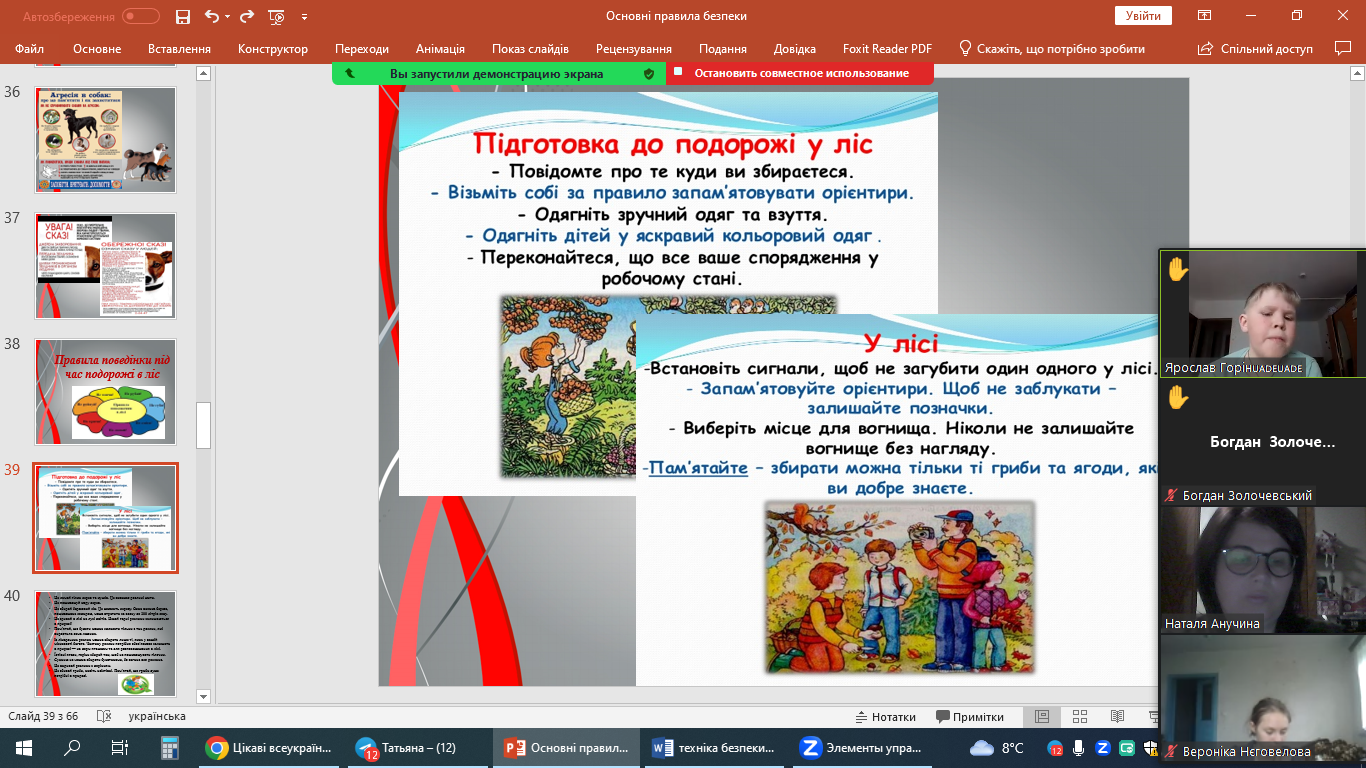Select slide 36 thumbnail about dog aggression

pos(105,140)
